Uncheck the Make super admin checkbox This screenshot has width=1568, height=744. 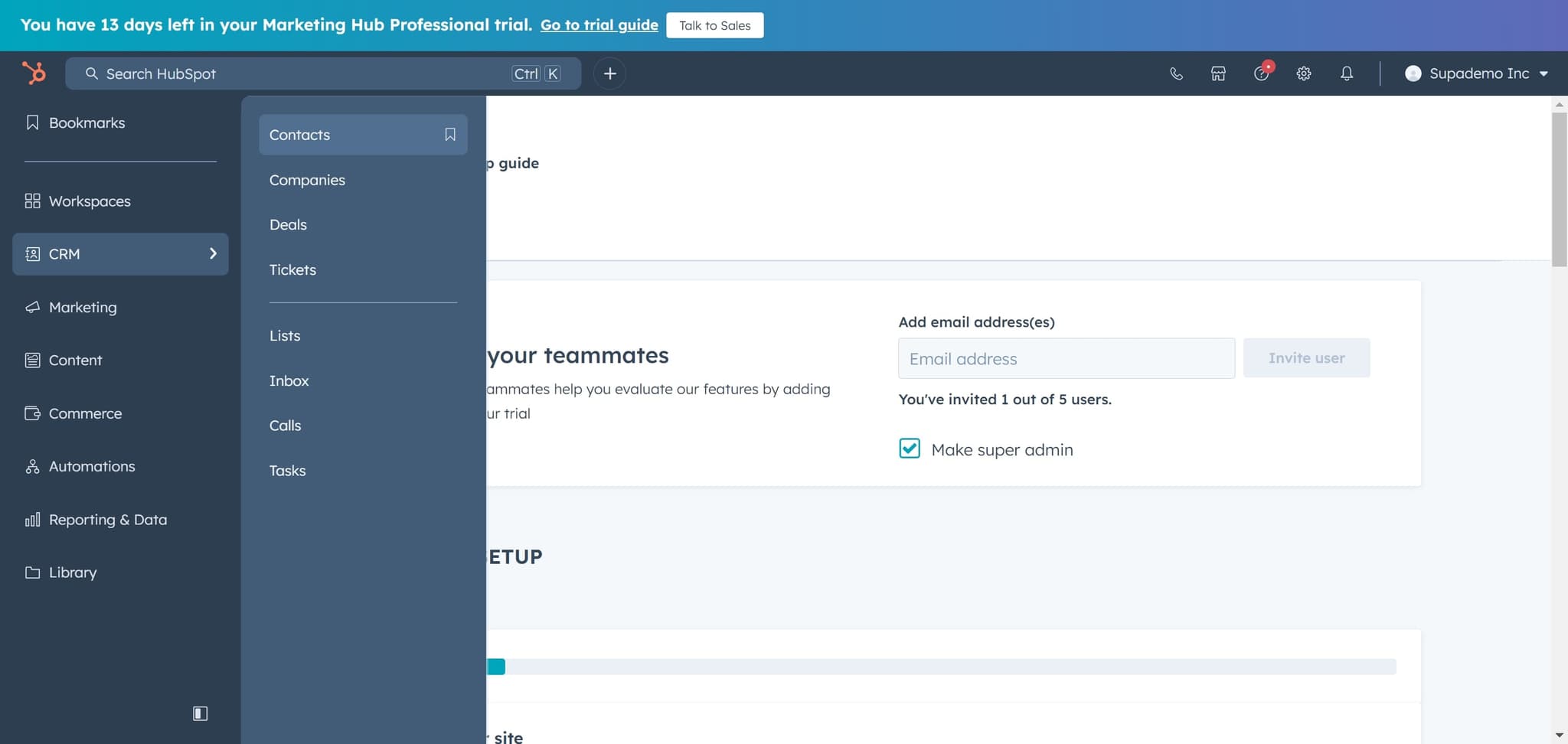click(909, 449)
